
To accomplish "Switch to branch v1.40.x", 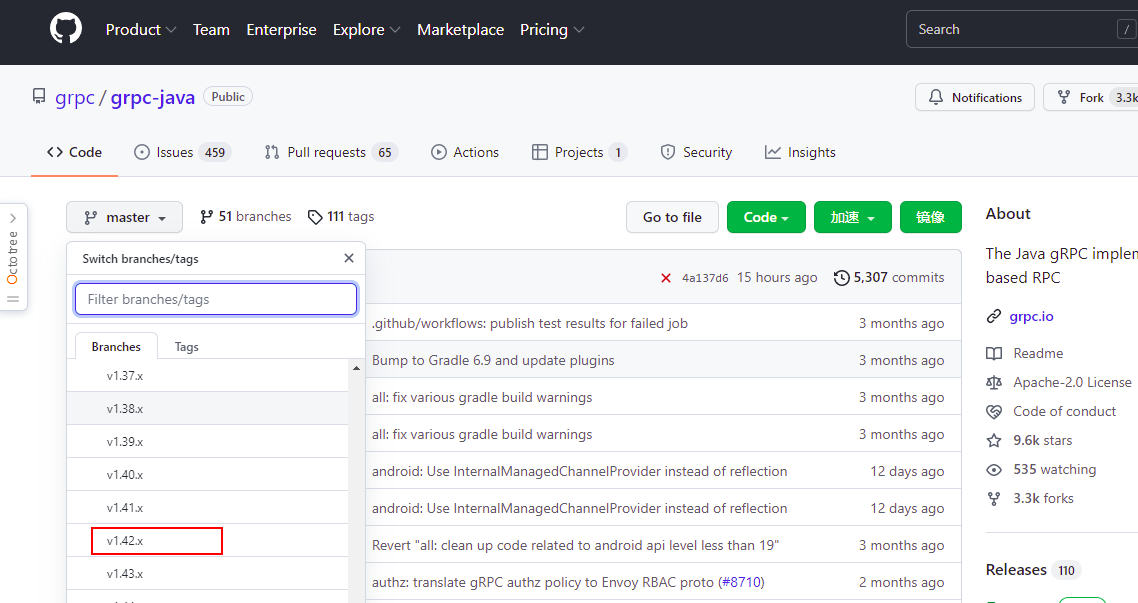I will pyautogui.click(x=208, y=475).
